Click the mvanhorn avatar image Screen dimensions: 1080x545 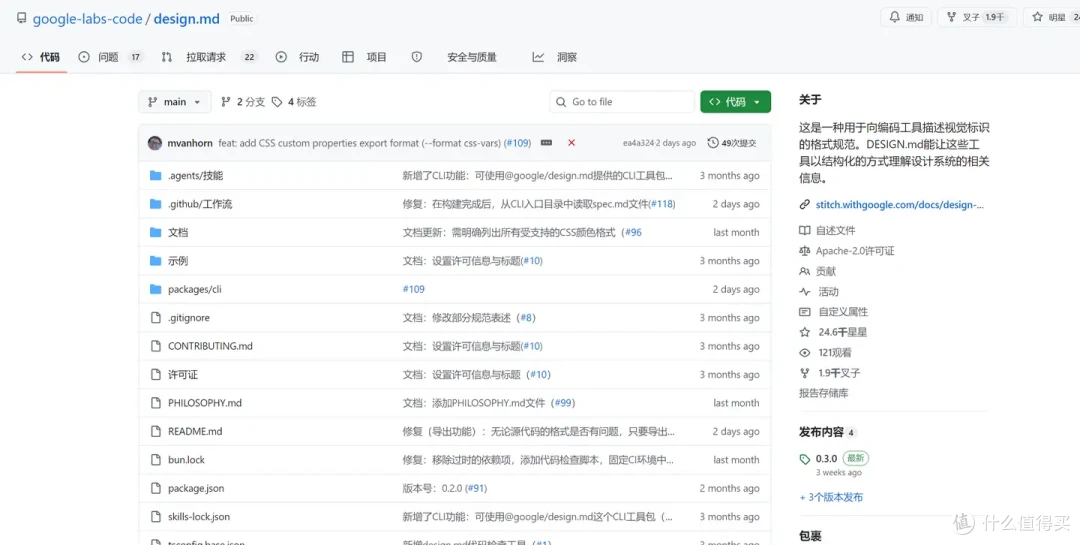[x=155, y=143]
